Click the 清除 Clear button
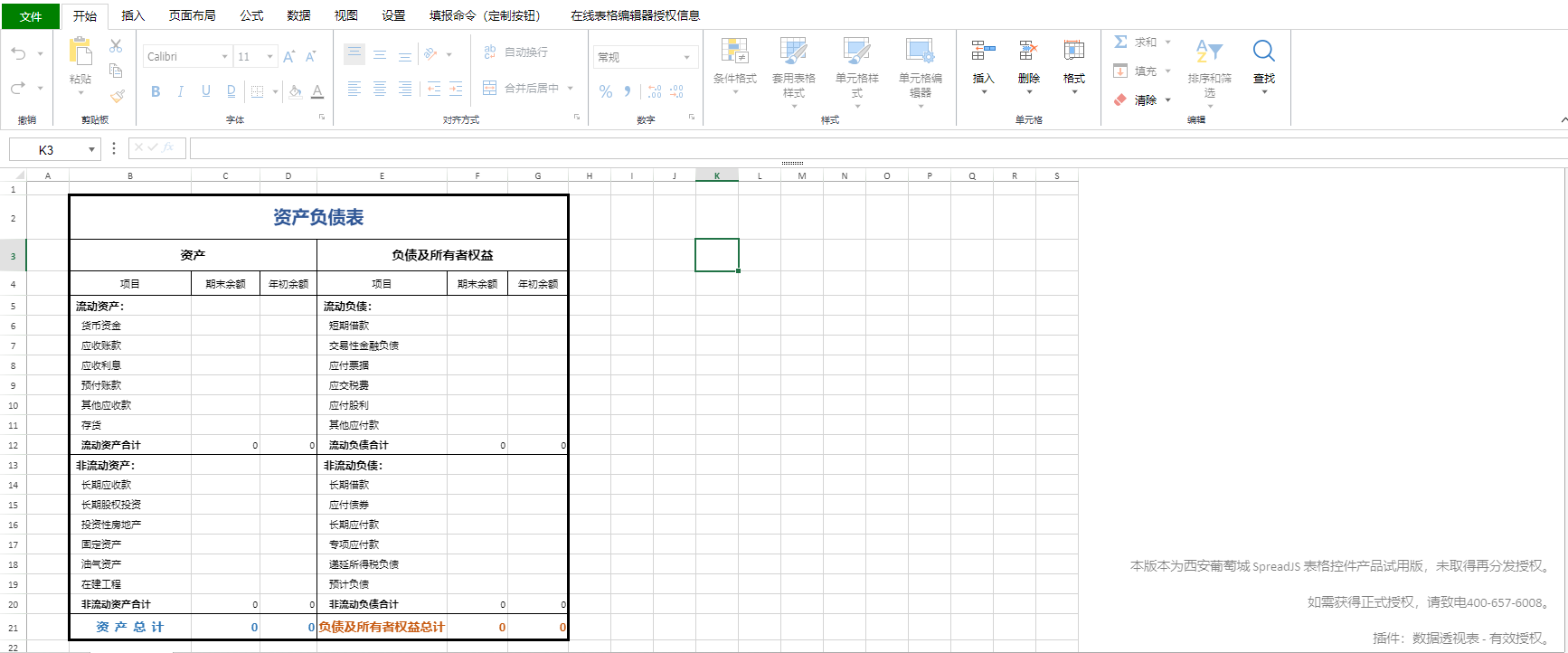 click(1135, 100)
